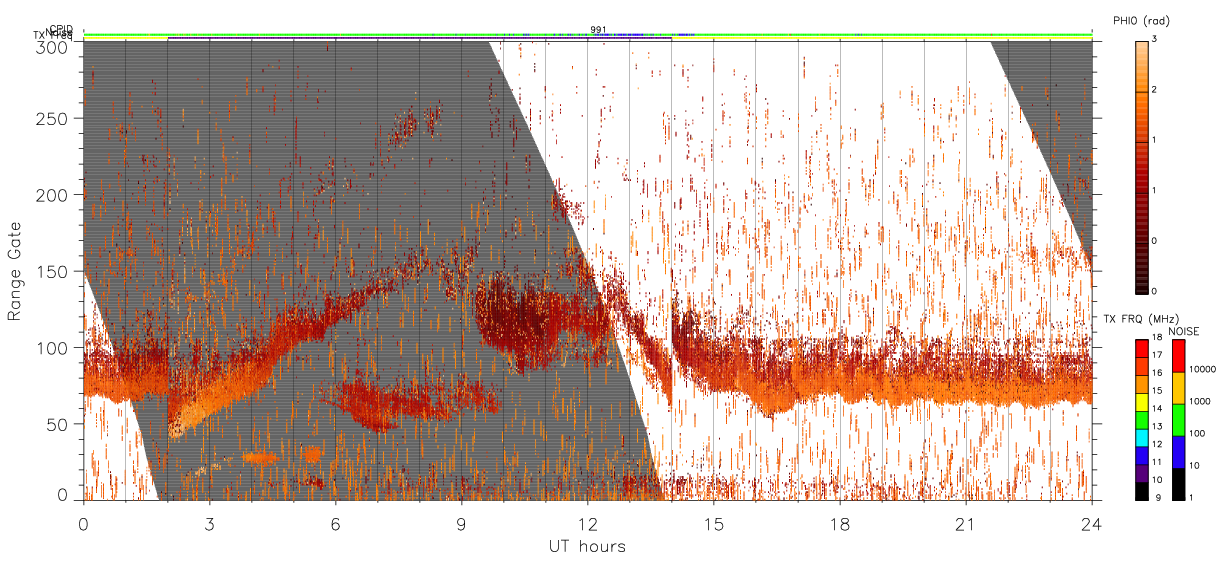Click x-axis tick label '9' under plot
The width and height of the screenshot is (1228, 567).
pos(461,524)
